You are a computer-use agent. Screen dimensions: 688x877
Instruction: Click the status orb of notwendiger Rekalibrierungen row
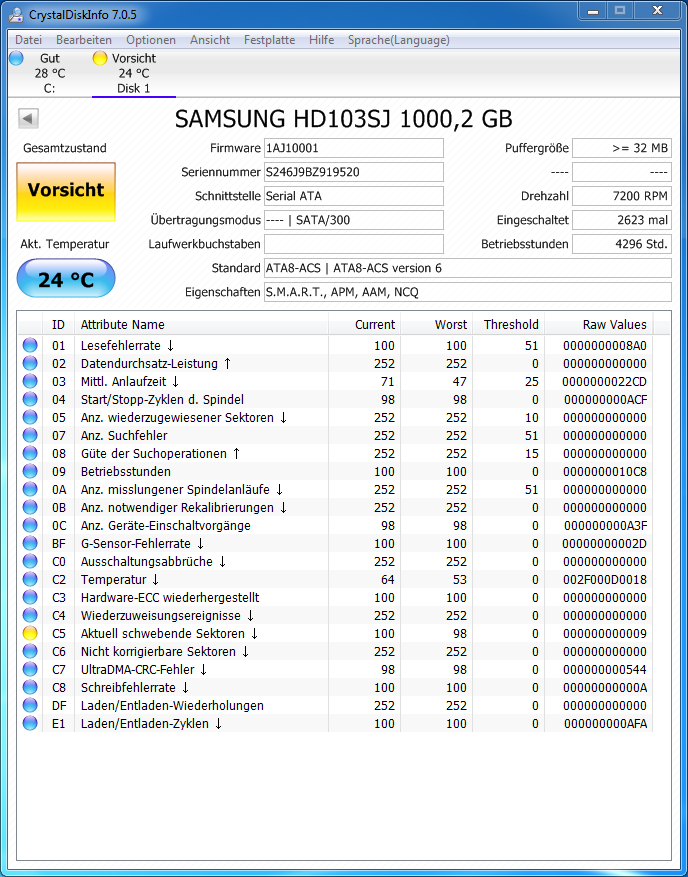pyautogui.click(x=30, y=507)
